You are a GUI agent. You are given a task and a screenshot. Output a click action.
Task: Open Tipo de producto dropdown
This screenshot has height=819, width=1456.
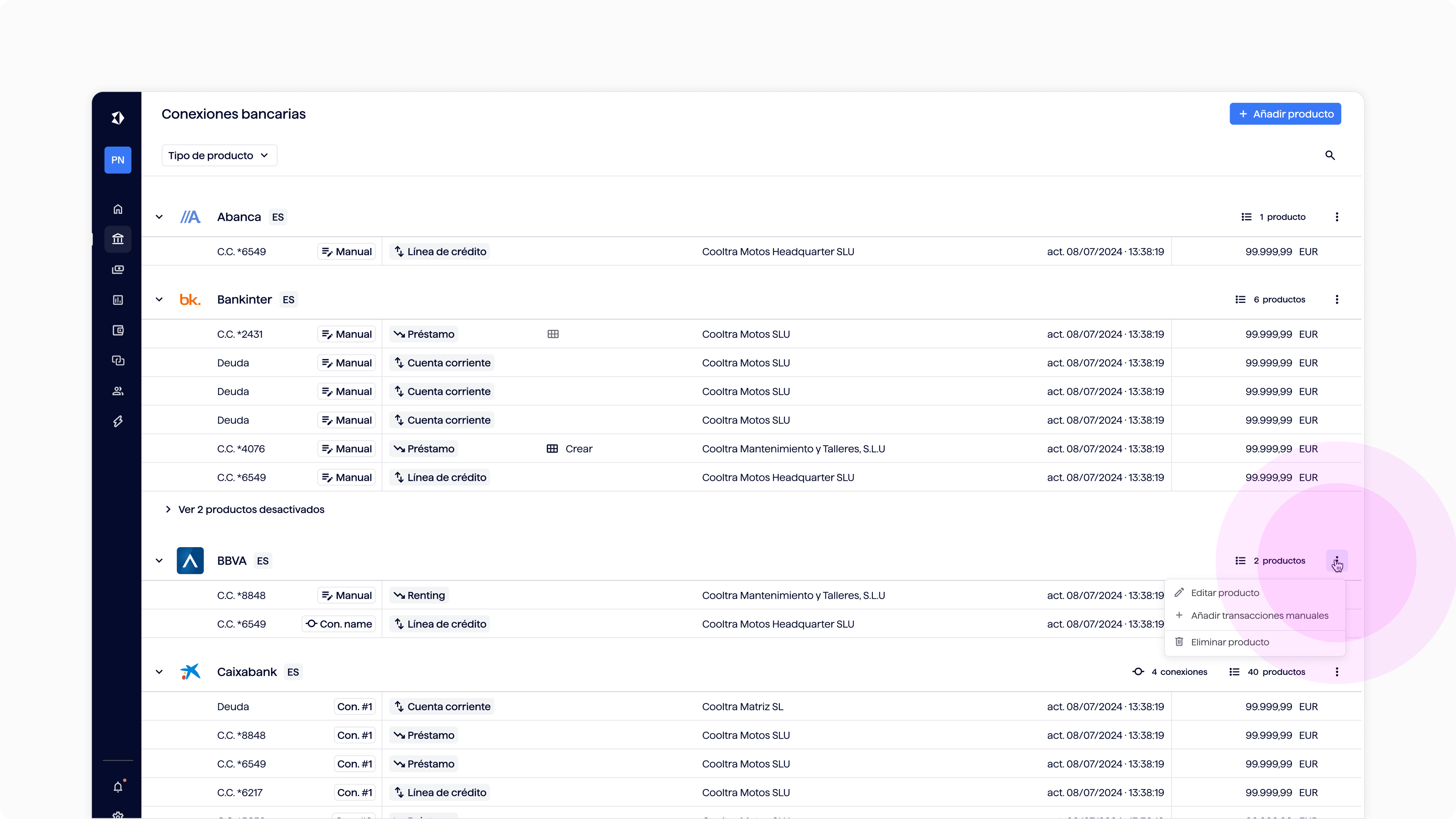pos(219,155)
